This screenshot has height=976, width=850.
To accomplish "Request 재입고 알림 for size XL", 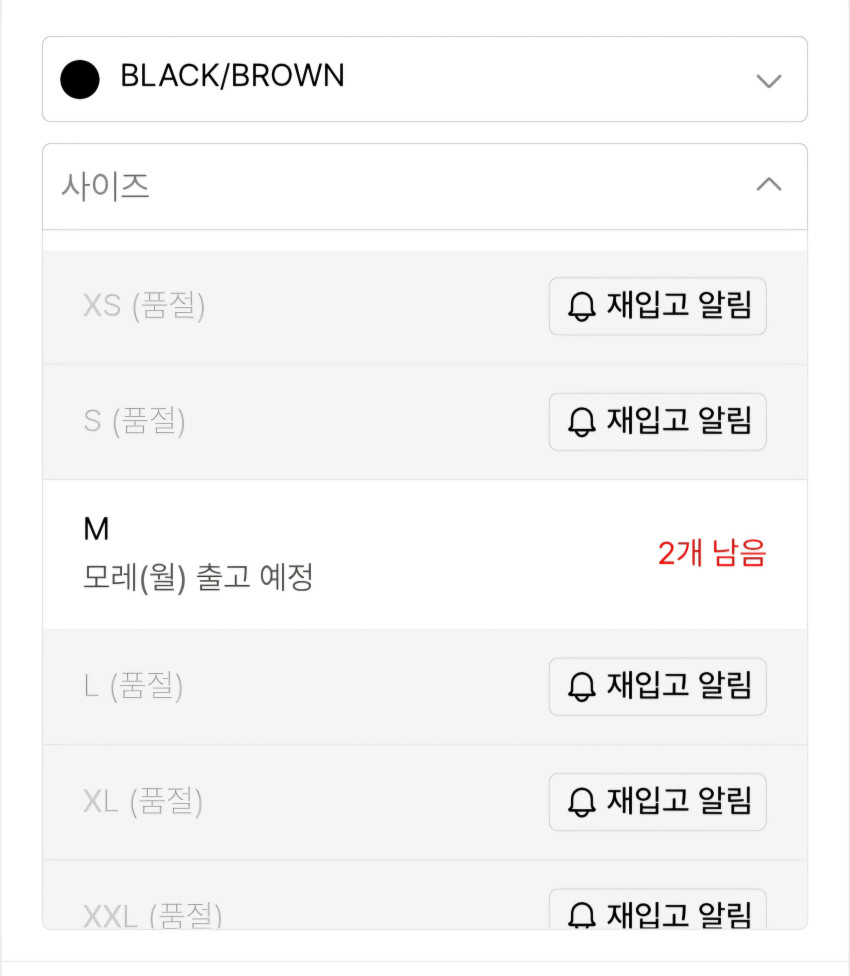I will [x=658, y=802].
